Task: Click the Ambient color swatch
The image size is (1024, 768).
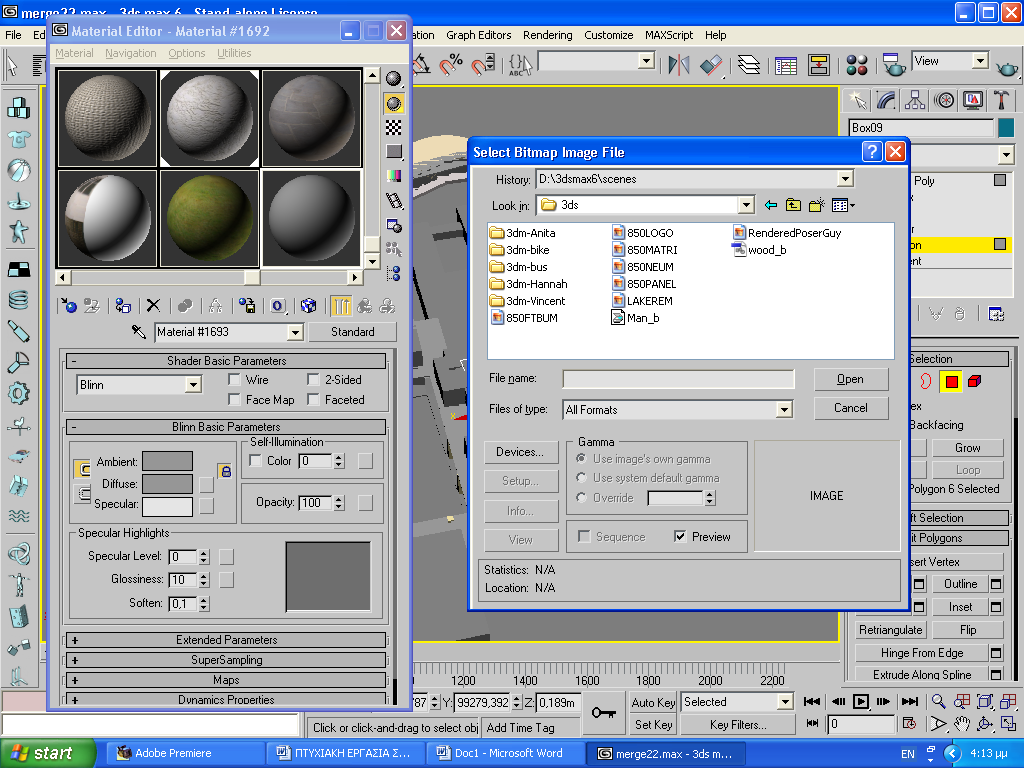Action: tap(168, 461)
